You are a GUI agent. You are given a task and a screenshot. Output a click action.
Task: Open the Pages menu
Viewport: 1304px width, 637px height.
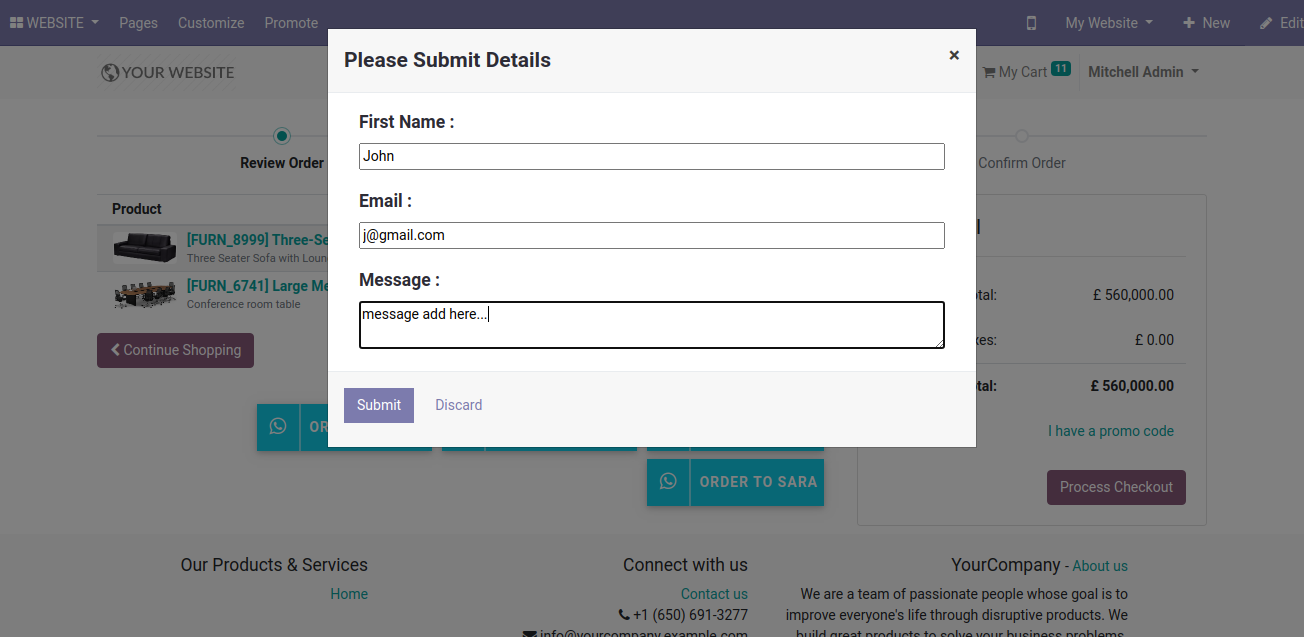138,23
